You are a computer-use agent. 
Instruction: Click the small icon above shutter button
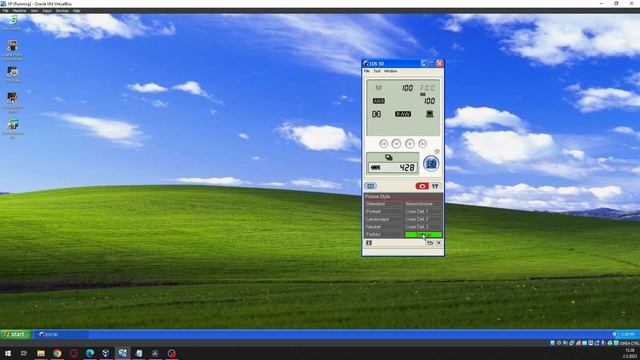tap(437, 152)
